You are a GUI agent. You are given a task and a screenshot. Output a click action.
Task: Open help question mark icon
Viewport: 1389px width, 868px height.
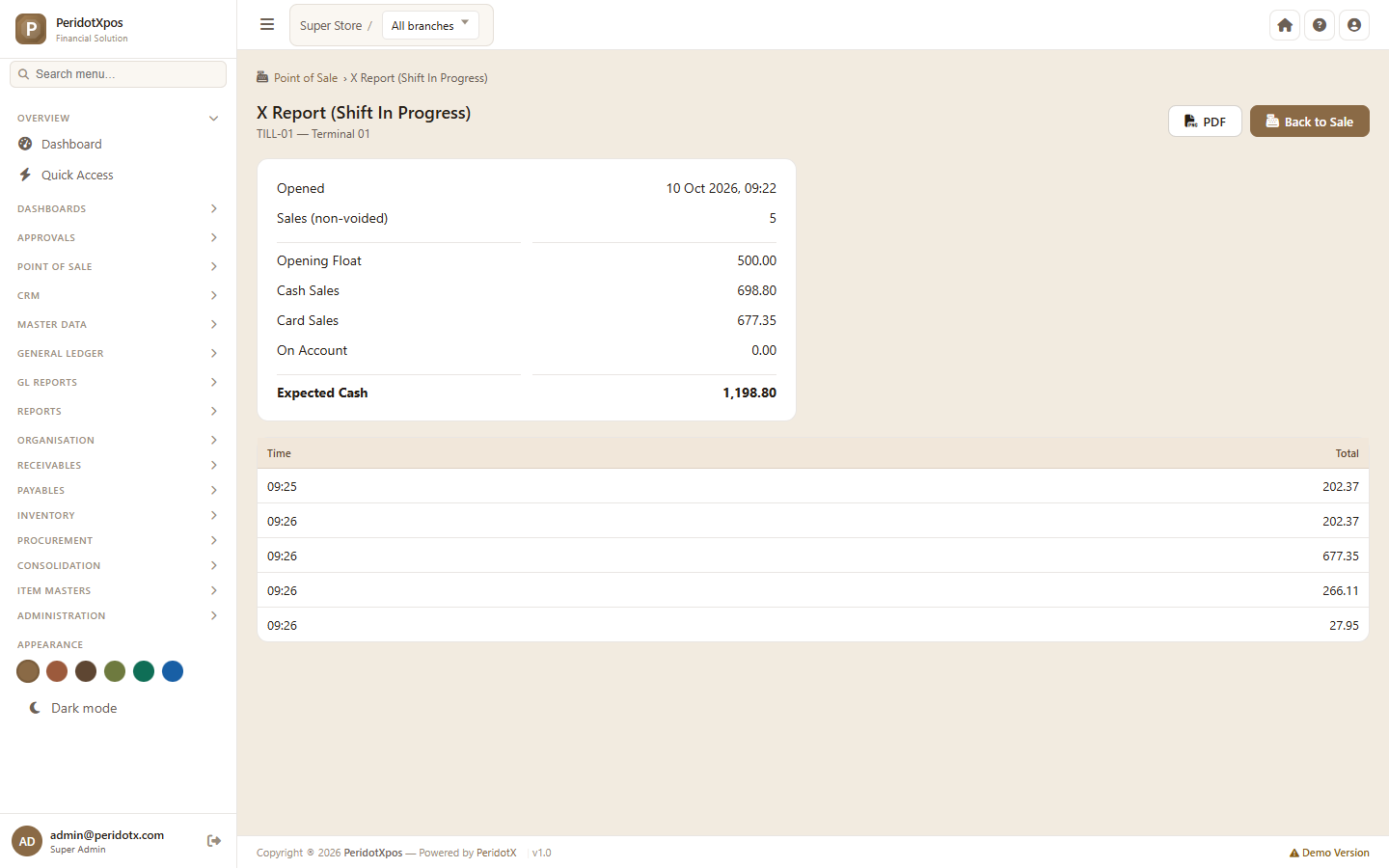pos(1320,25)
